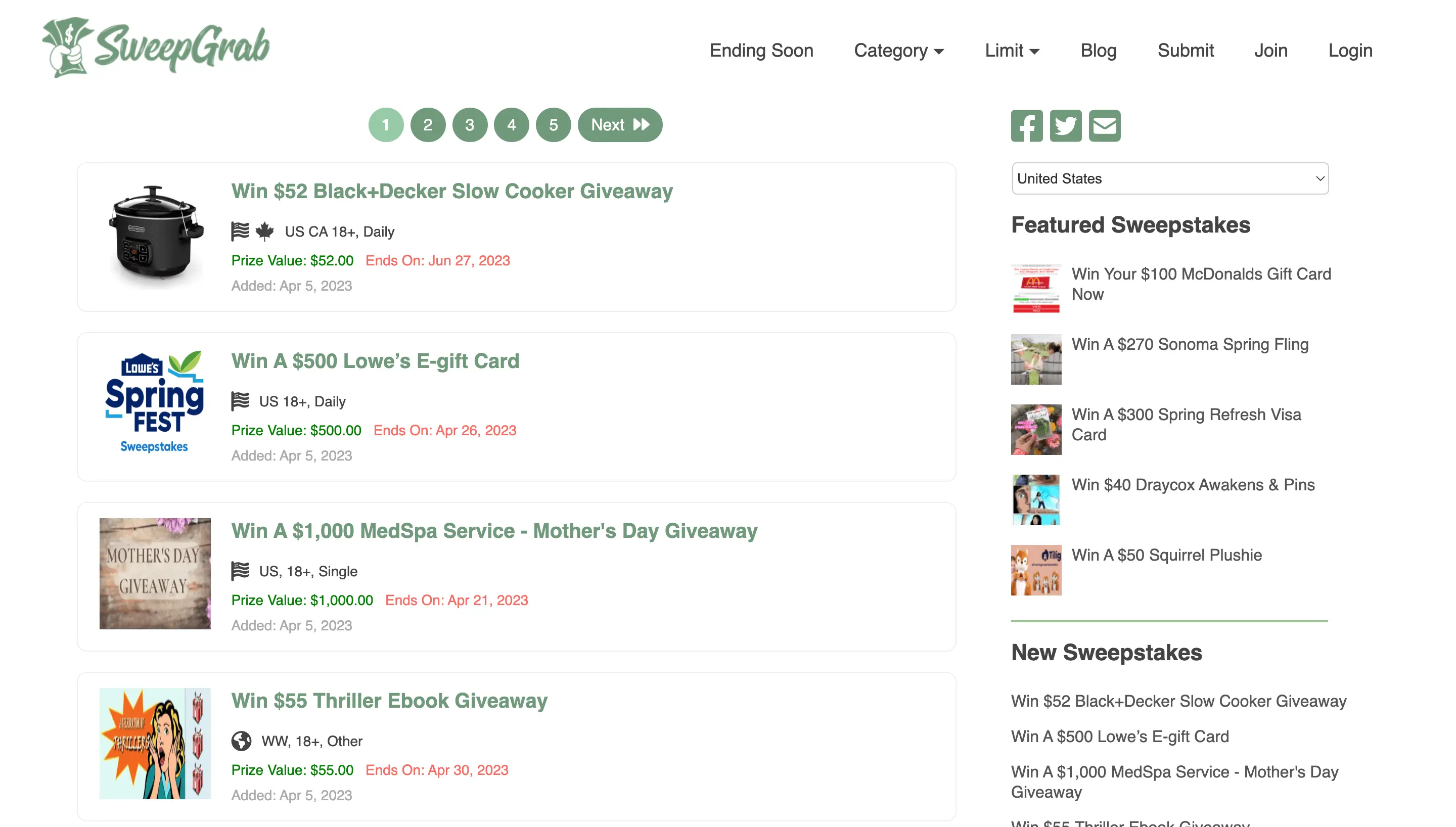This screenshot has width=1456, height=827.
Task: Click the Twitter share icon
Action: pos(1065,125)
